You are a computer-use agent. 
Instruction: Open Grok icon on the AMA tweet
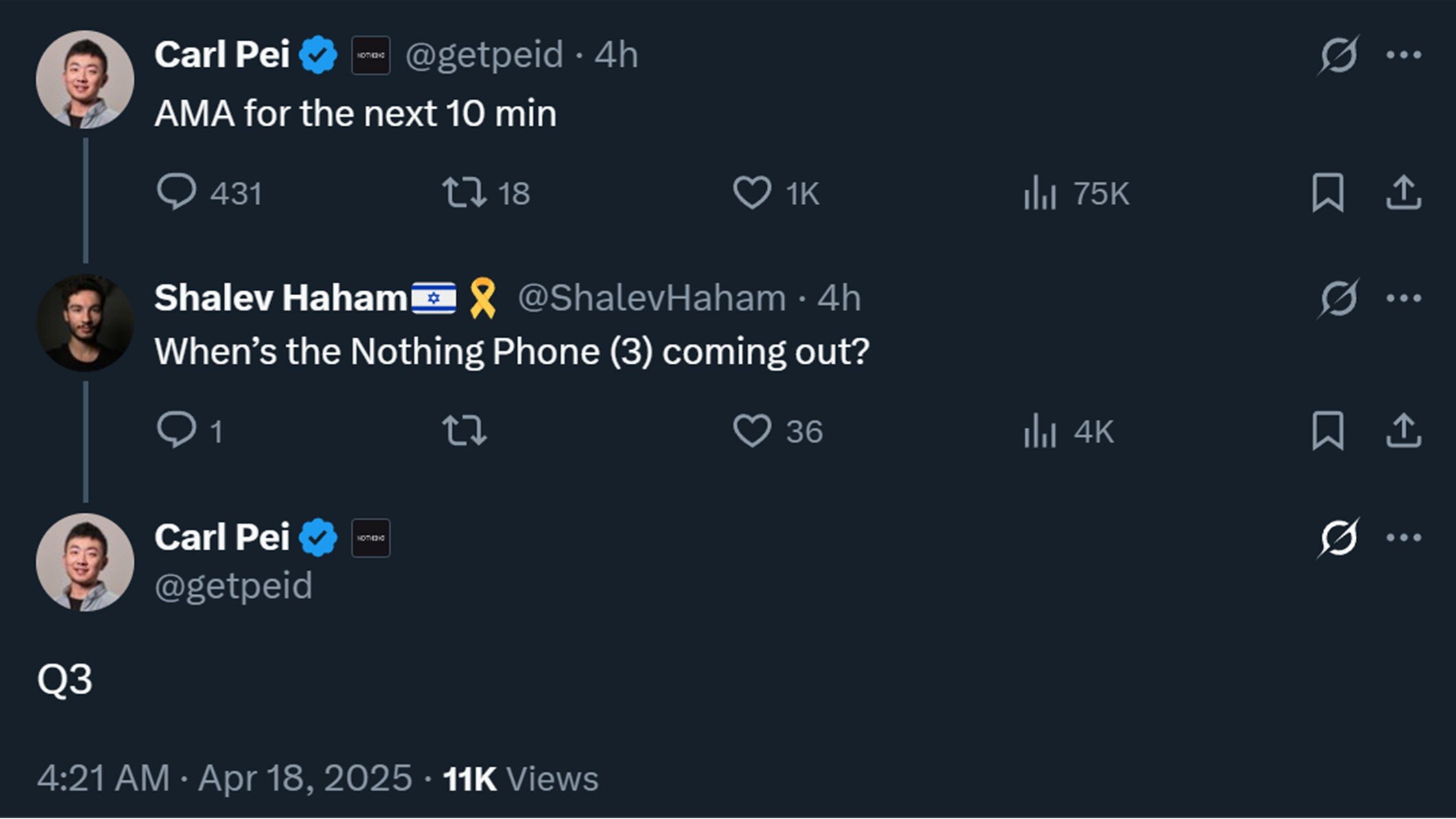click(x=1337, y=55)
